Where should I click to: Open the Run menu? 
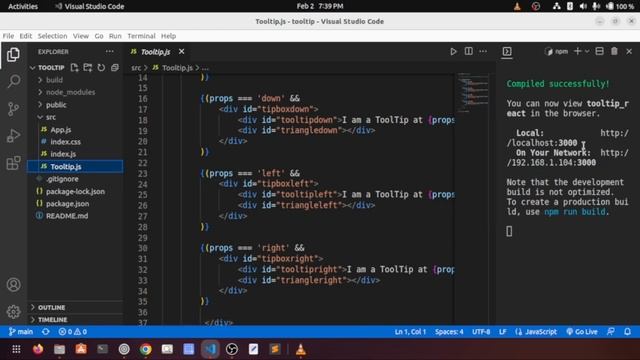click(x=115, y=36)
